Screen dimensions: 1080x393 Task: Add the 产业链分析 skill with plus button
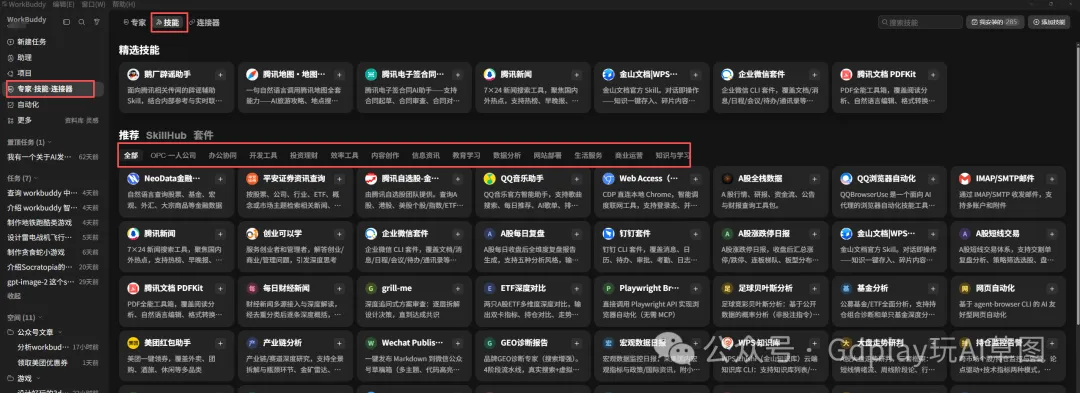point(339,342)
